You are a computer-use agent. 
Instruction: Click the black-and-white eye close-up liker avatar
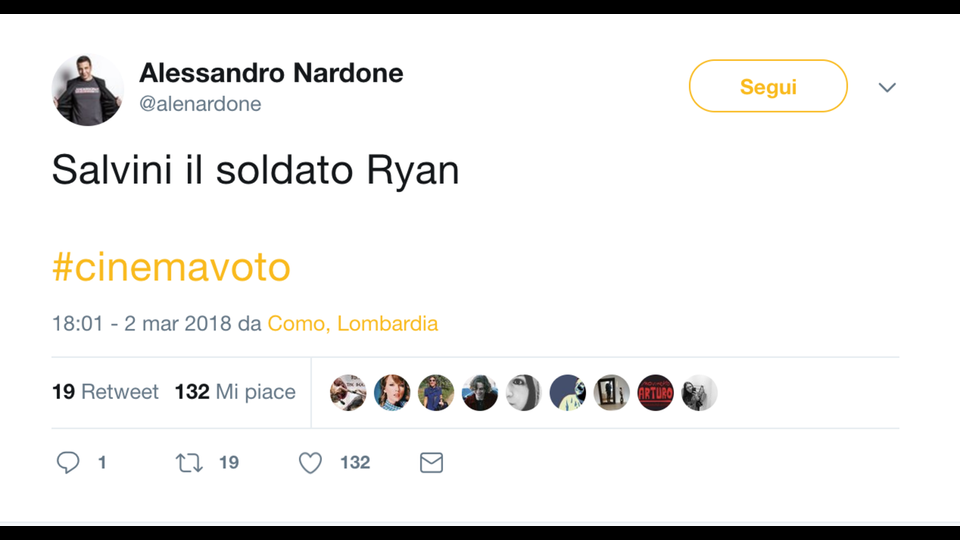(x=524, y=393)
